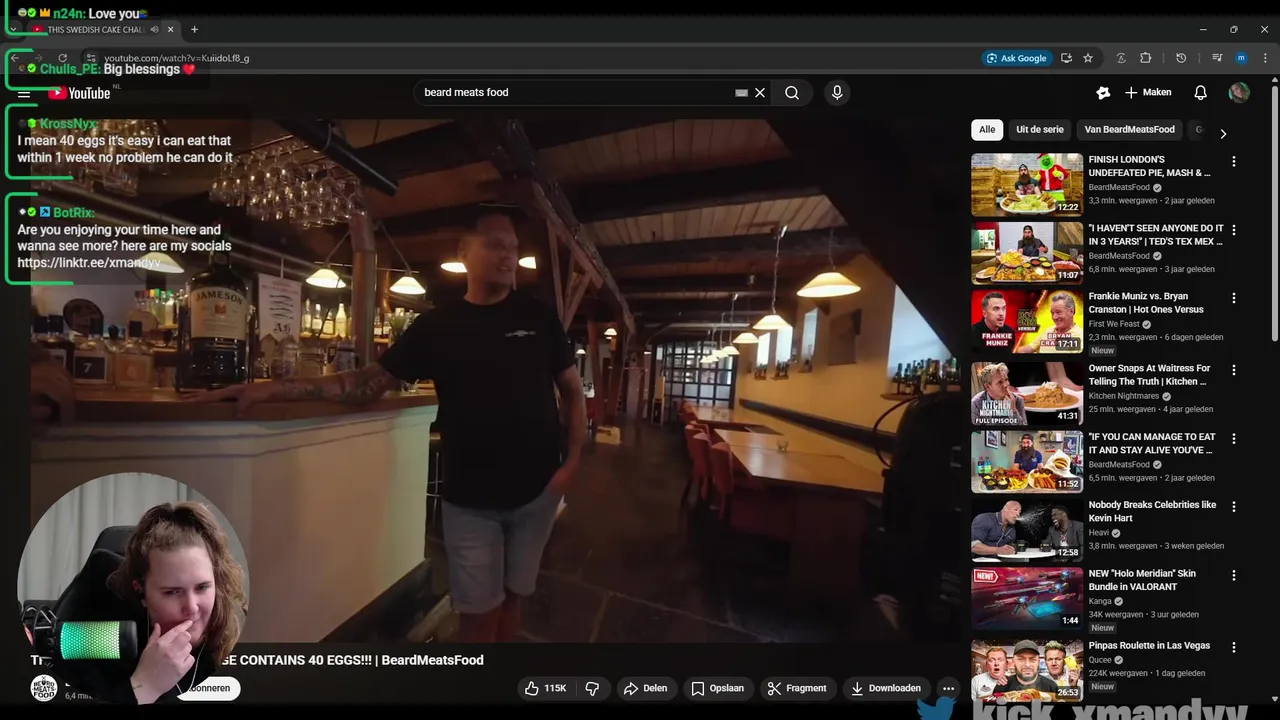The image size is (1280, 720).
Task: Click the Downloaden button
Action: point(886,688)
